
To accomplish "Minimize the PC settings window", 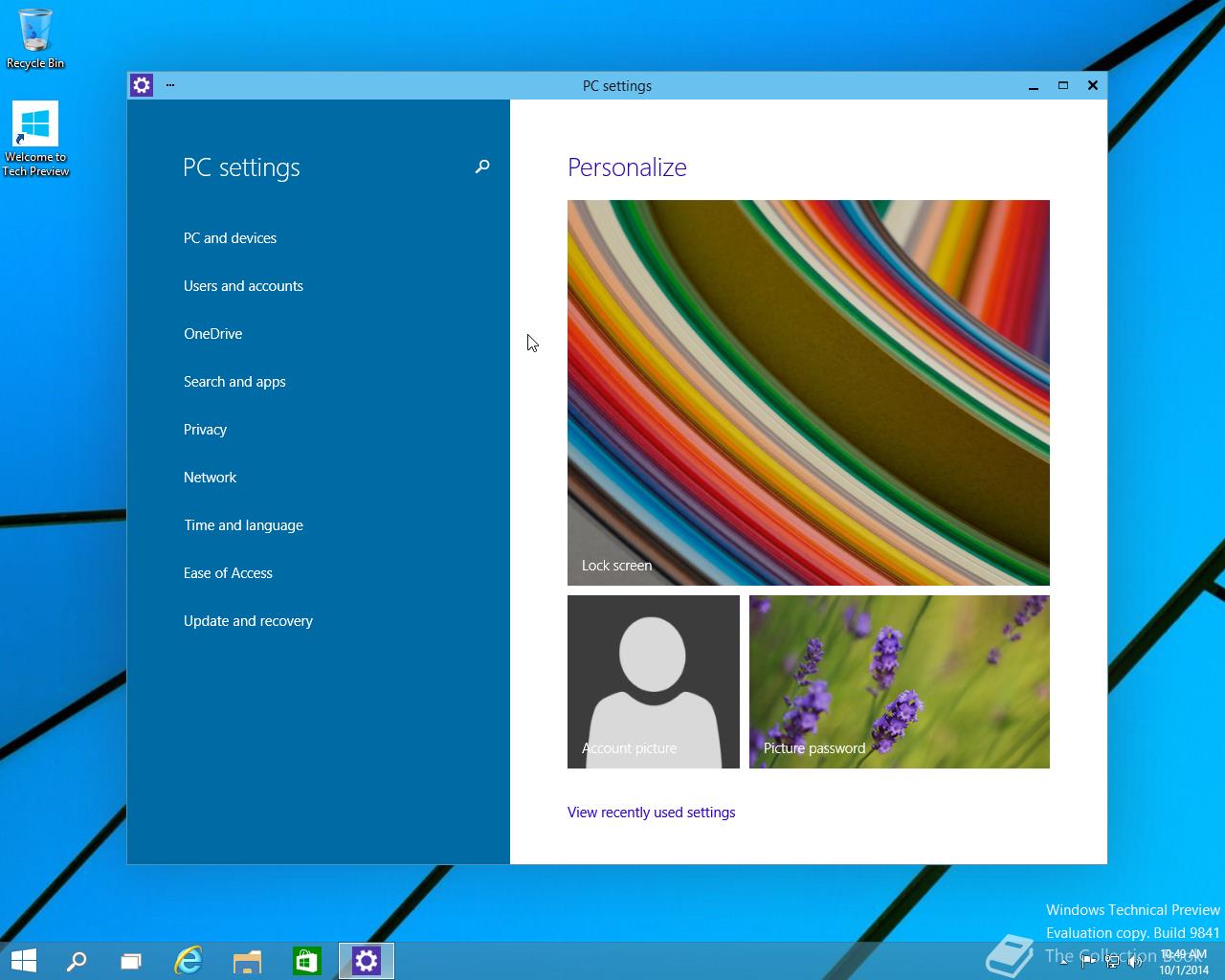I will pyautogui.click(x=1034, y=86).
